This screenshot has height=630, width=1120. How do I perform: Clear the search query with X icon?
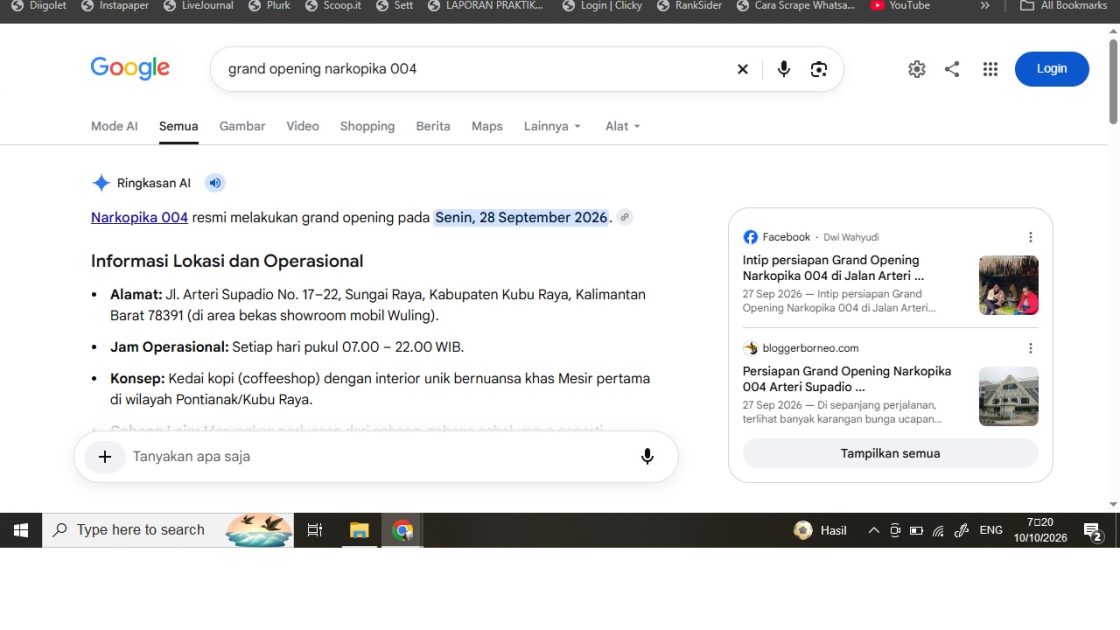click(742, 69)
